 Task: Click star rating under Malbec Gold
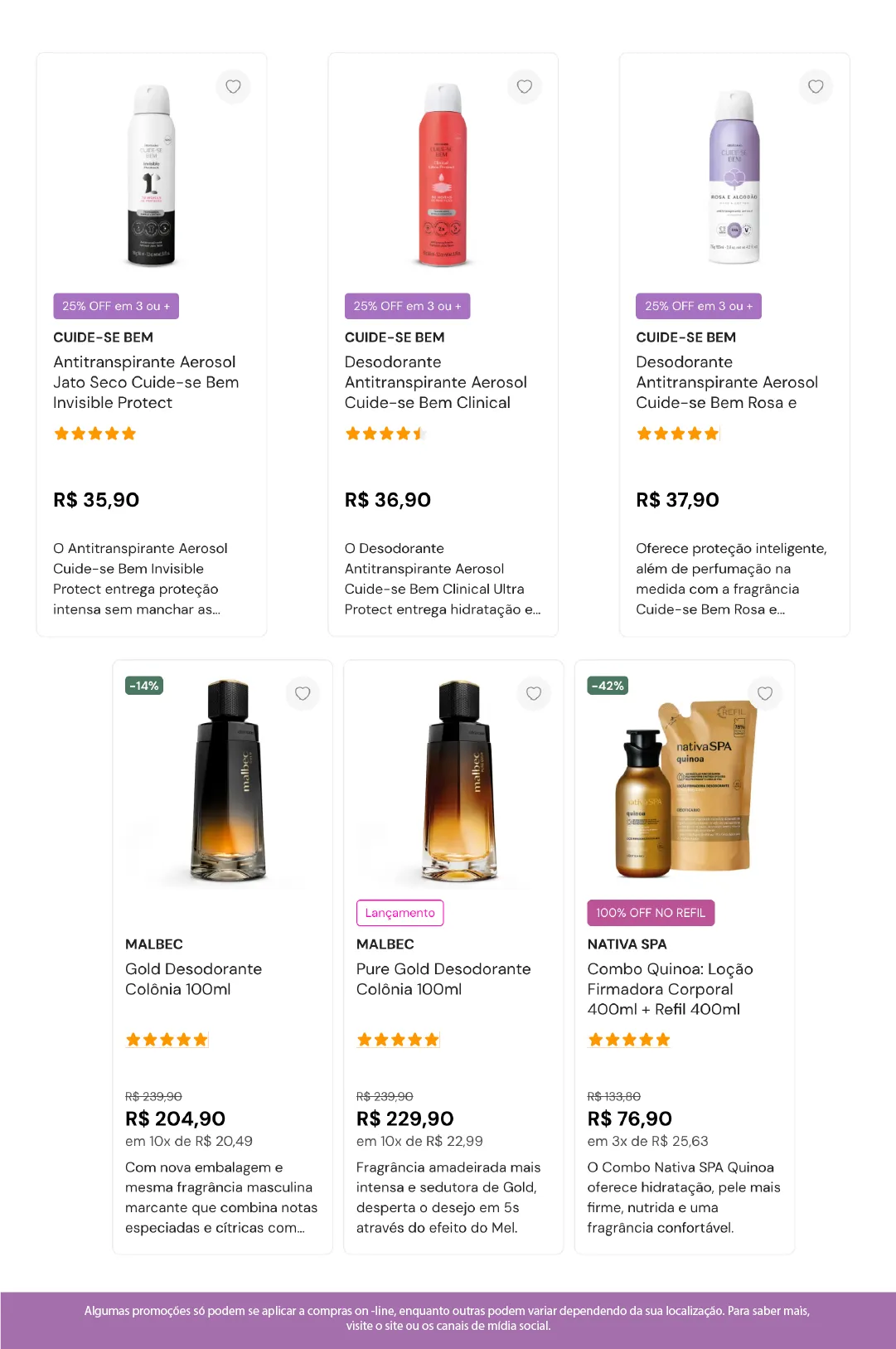(167, 1040)
